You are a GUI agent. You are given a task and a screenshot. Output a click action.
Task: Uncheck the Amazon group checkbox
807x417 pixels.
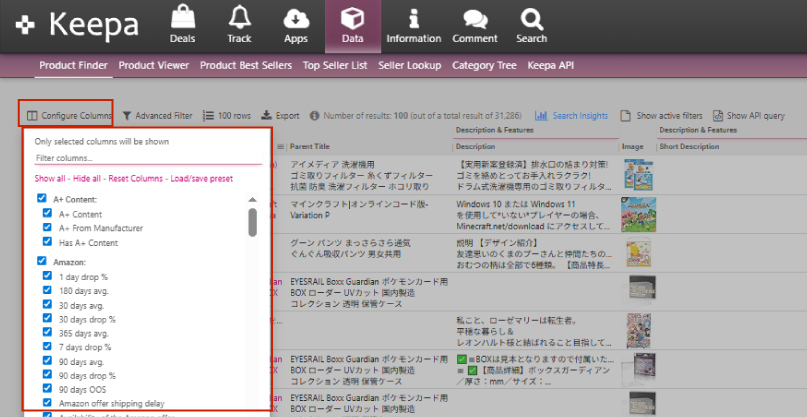point(42,261)
